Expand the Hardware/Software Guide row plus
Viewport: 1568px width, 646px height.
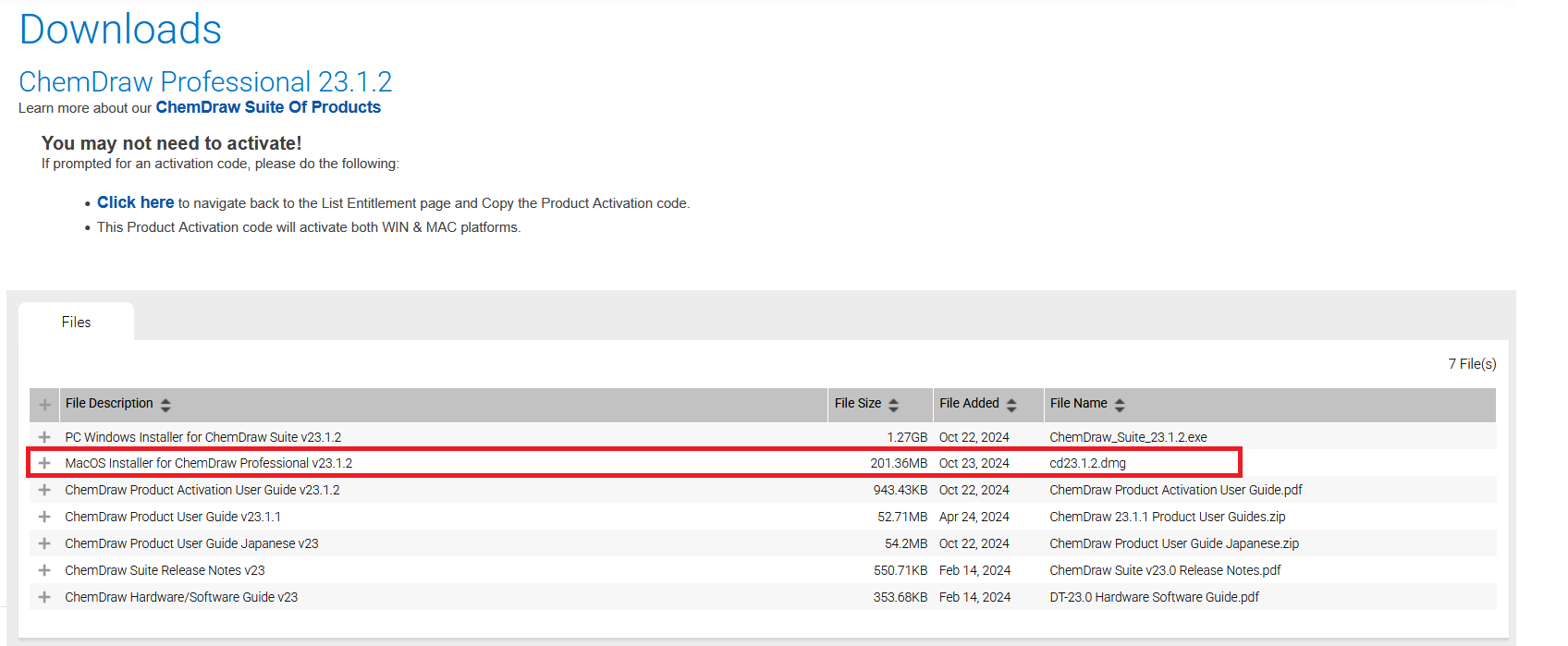pyautogui.click(x=44, y=597)
